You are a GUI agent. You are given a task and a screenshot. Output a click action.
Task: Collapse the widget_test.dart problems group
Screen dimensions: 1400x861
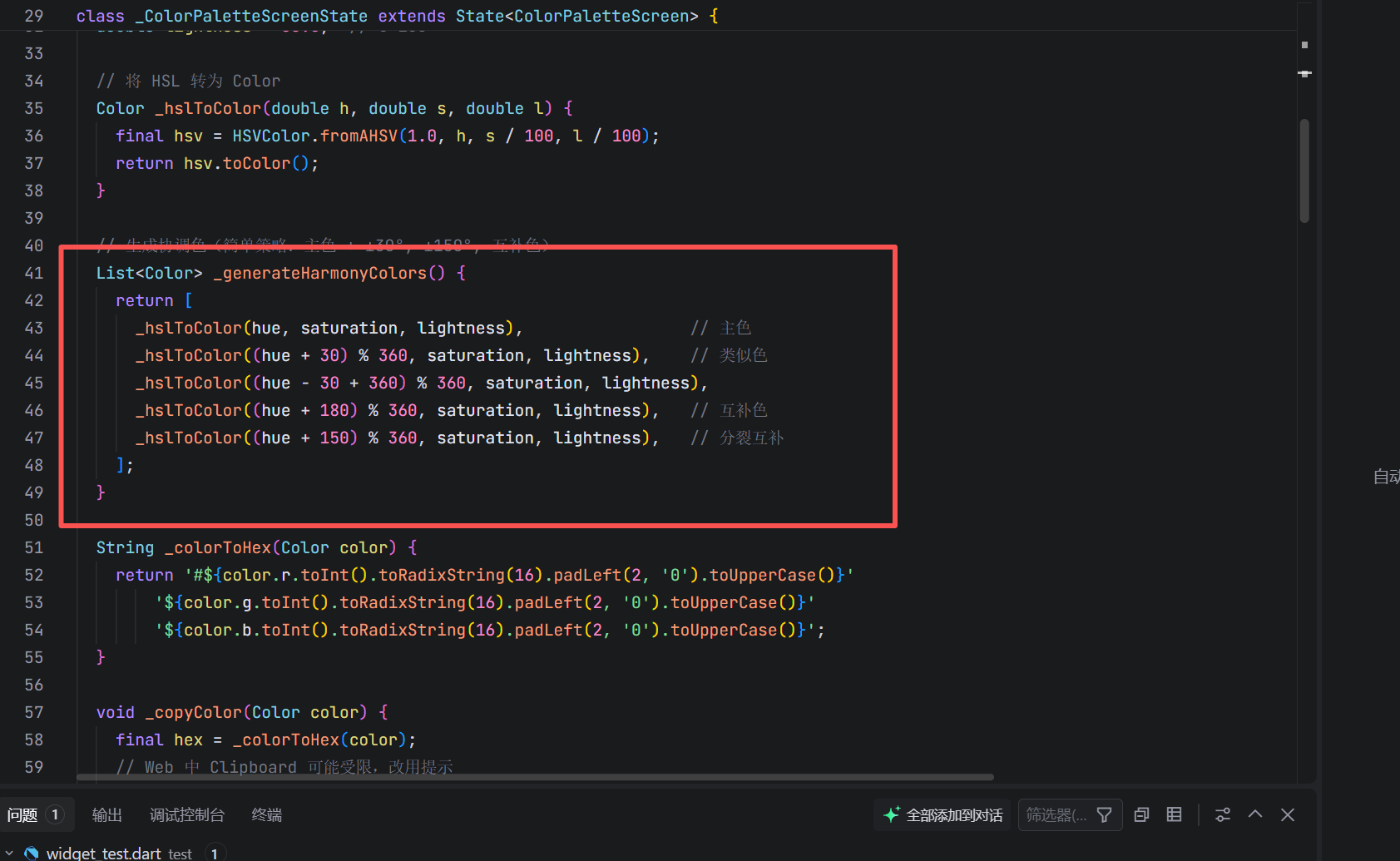(x=9, y=853)
